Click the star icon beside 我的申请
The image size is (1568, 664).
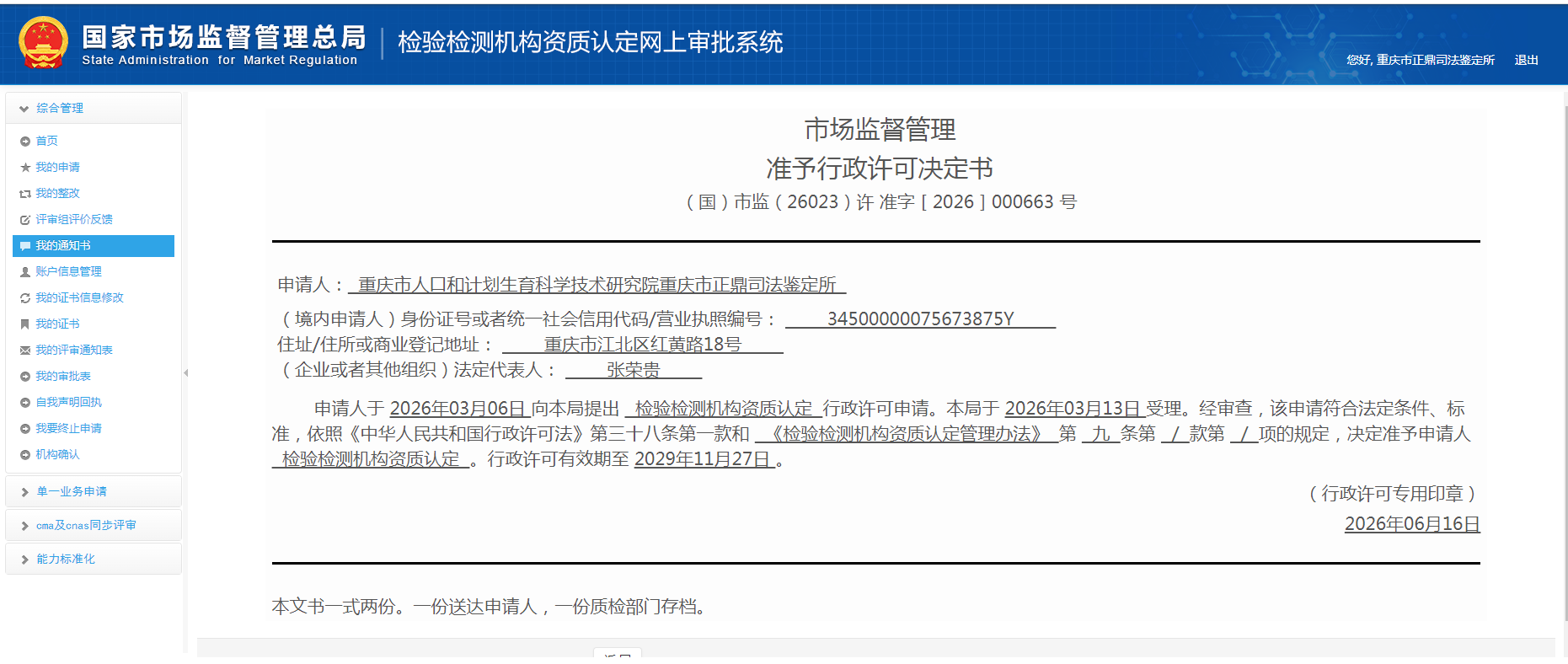(x=25, y=168)
